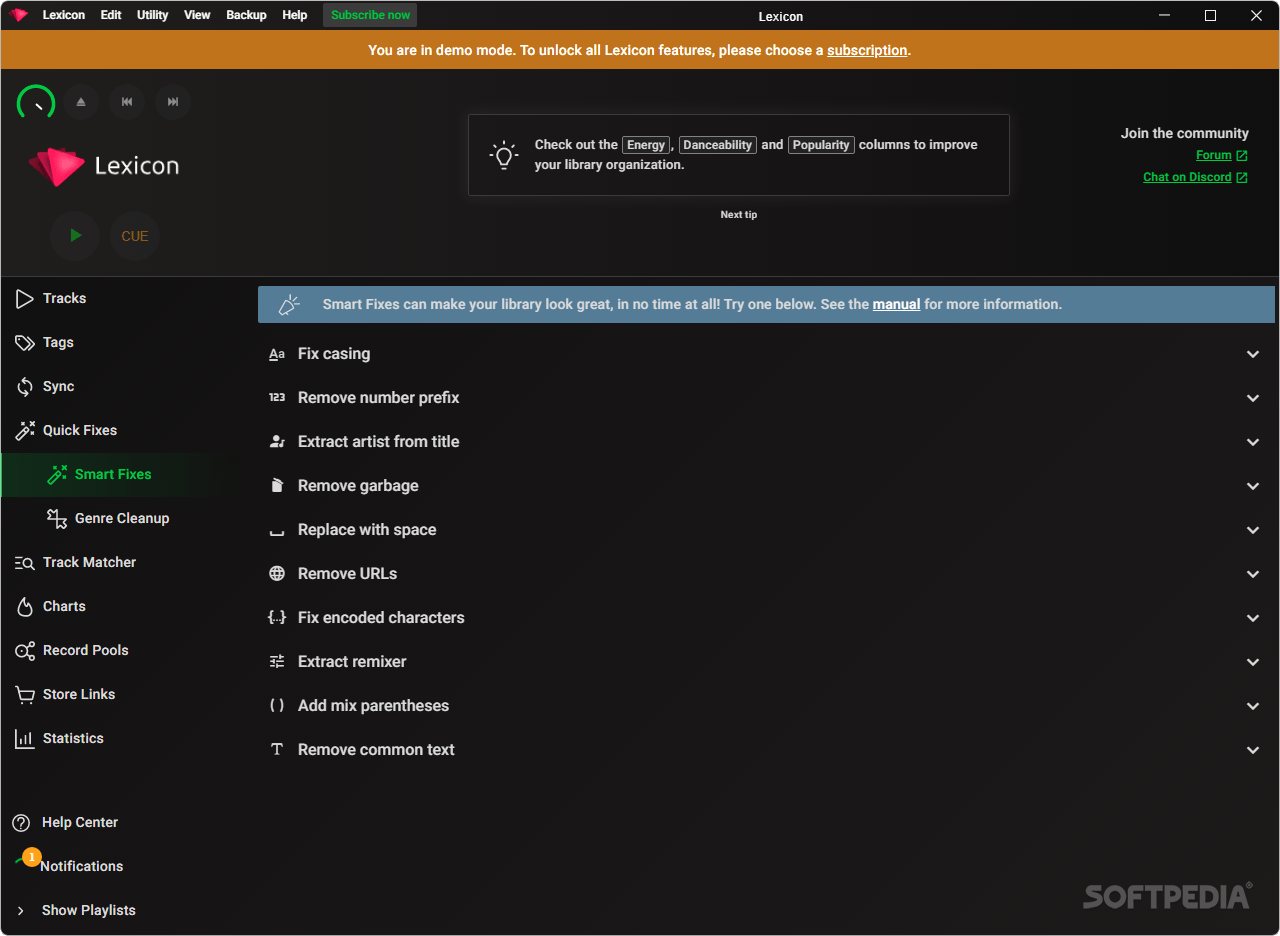Expand Remove common text chevron
The height and width of the screenshot is (936, 1280).
pos(1253,750)
